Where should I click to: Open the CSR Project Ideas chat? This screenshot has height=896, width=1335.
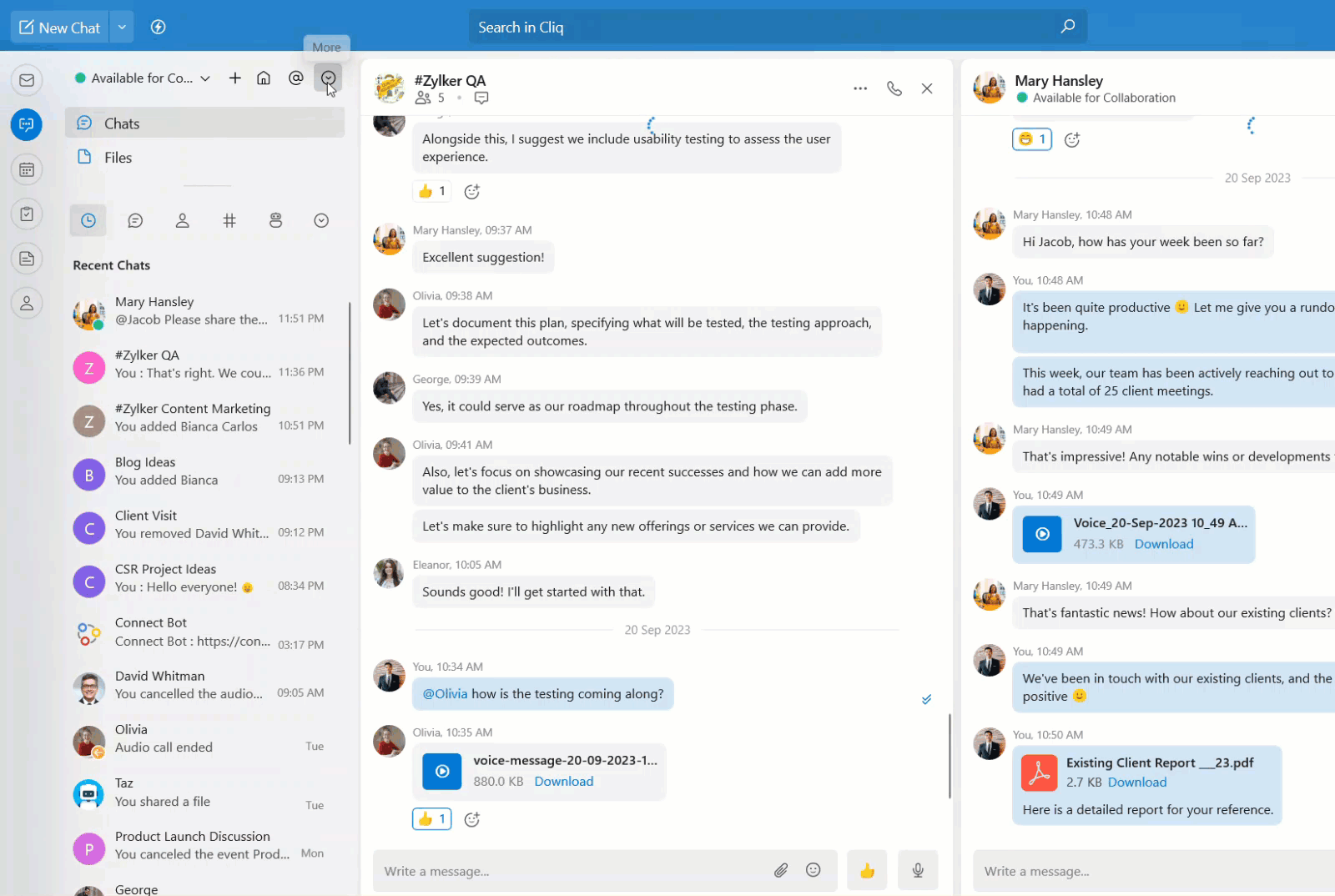[x=206, y=578]
